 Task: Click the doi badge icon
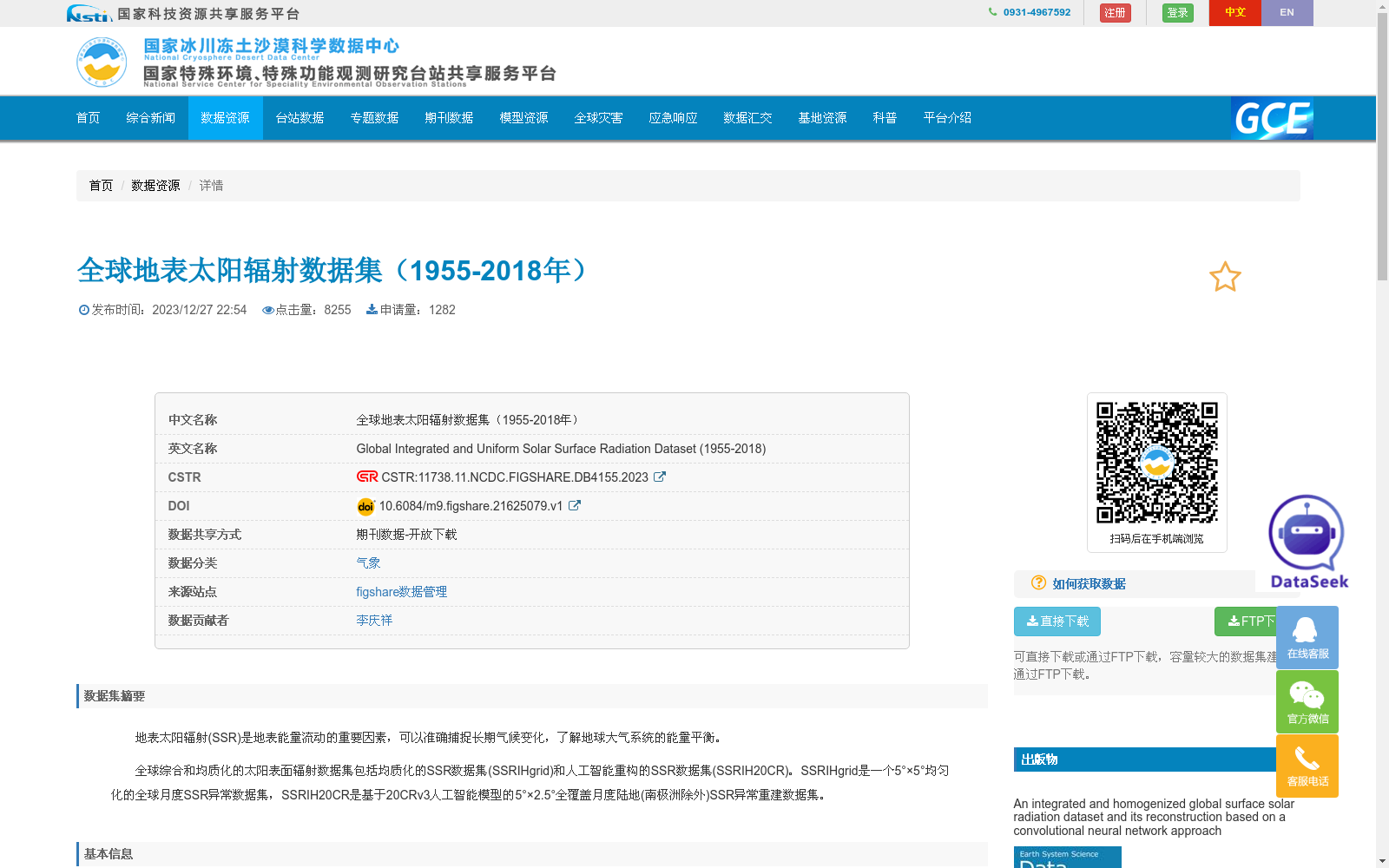click(365, 506)
